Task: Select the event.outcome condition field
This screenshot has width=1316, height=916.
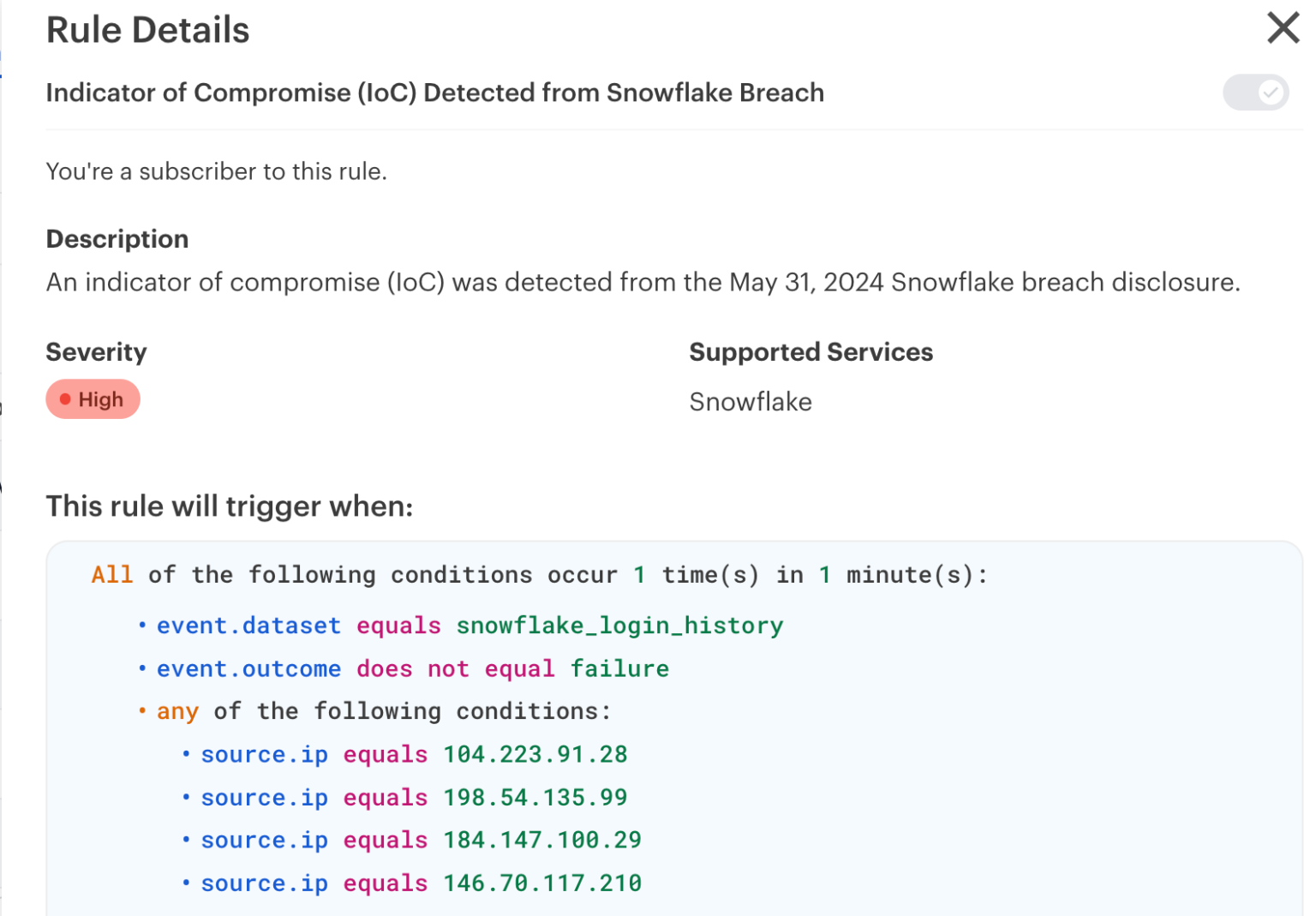Action: (248, 668)
